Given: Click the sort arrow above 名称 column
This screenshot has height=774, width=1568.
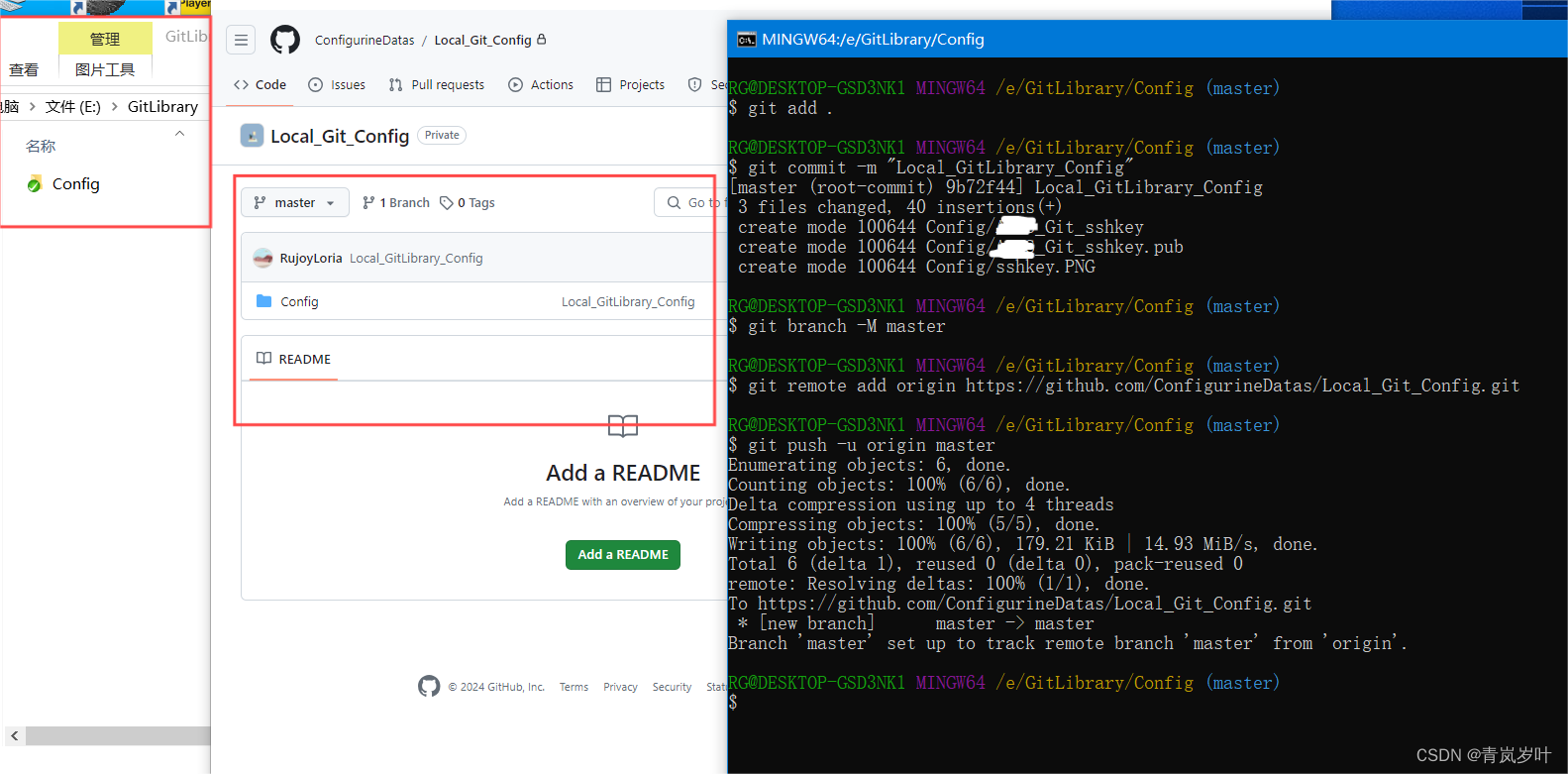Looking at the screenshot, I should tap(179, 133).
